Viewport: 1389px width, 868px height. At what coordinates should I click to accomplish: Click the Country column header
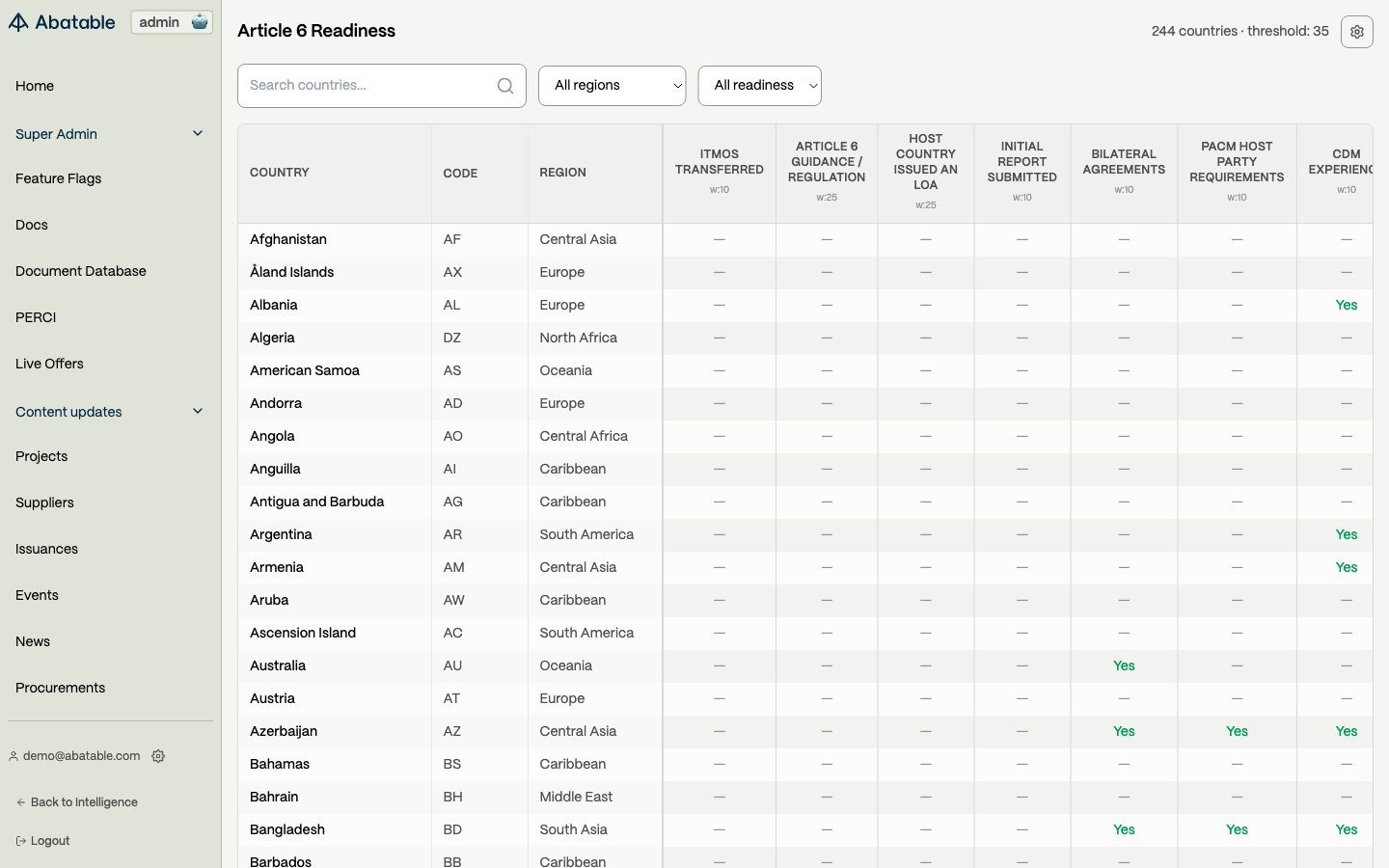(x=280, y=173)
